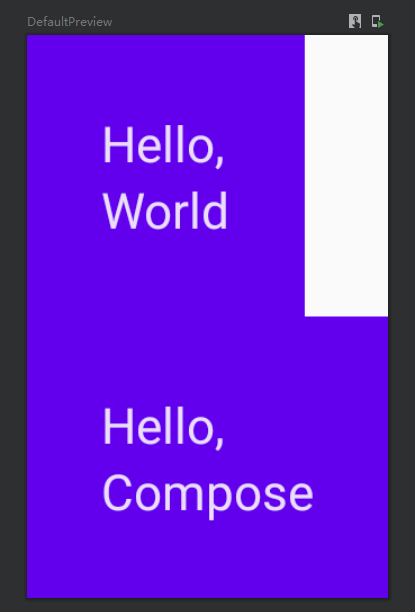Viewport: 415px width, 612px height.
Task: Click the purple area above the first "Hello,"
Action: (166, 78)
